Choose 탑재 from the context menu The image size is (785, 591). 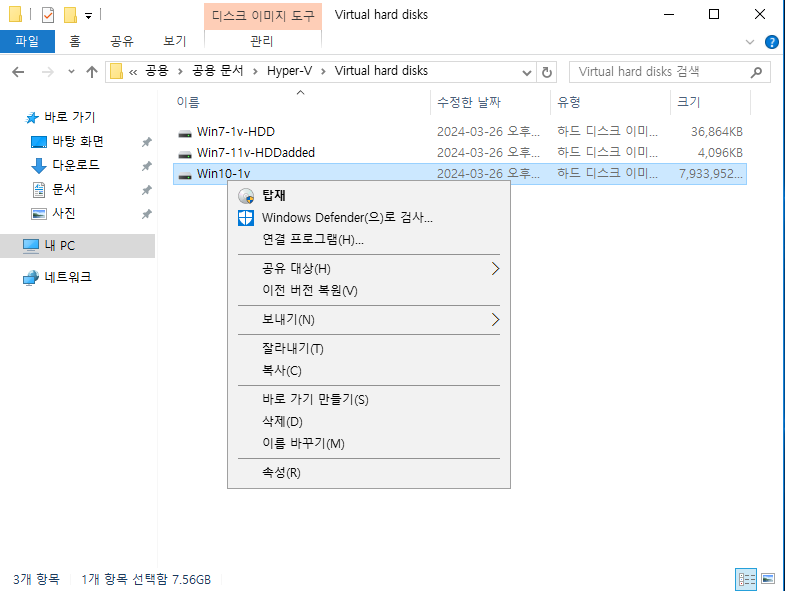click(369, 195)
